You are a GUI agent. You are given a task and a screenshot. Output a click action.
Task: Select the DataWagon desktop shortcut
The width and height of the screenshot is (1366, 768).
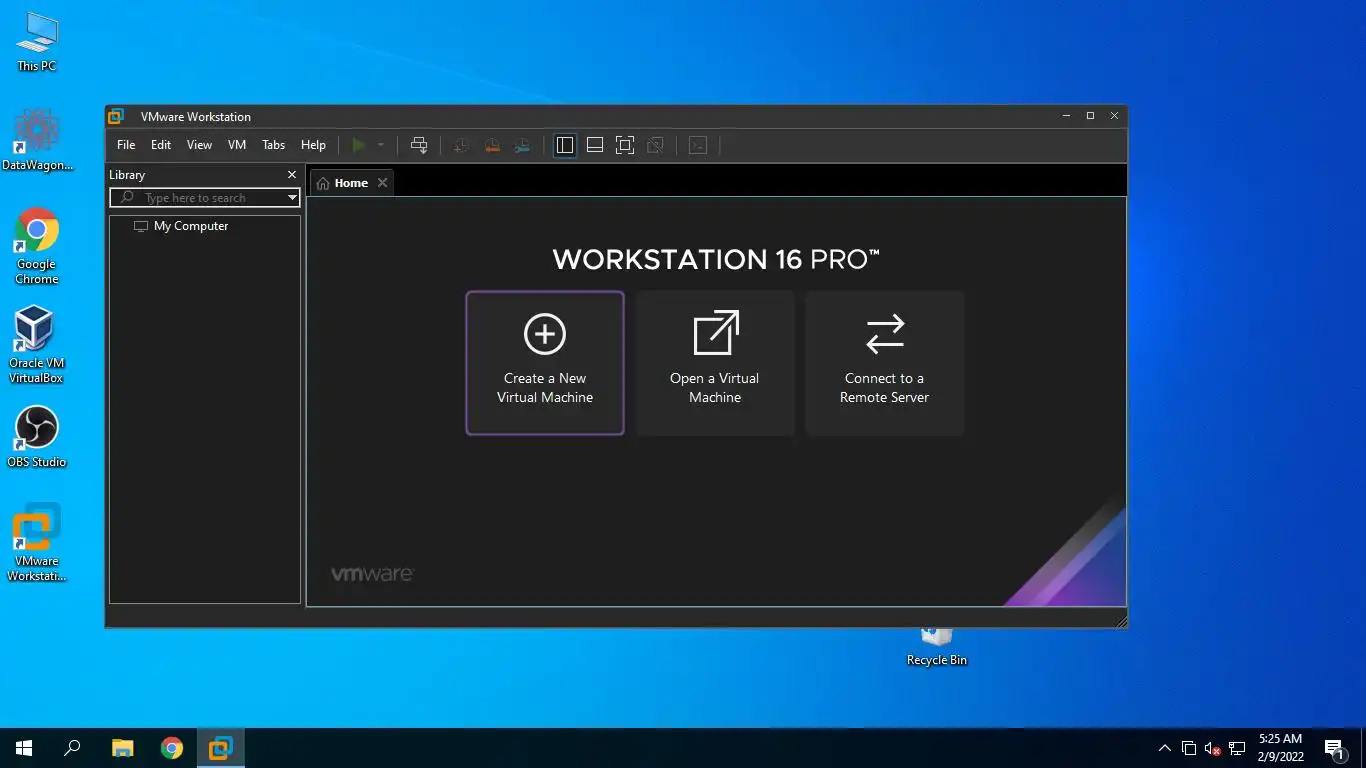coord(37,140)
